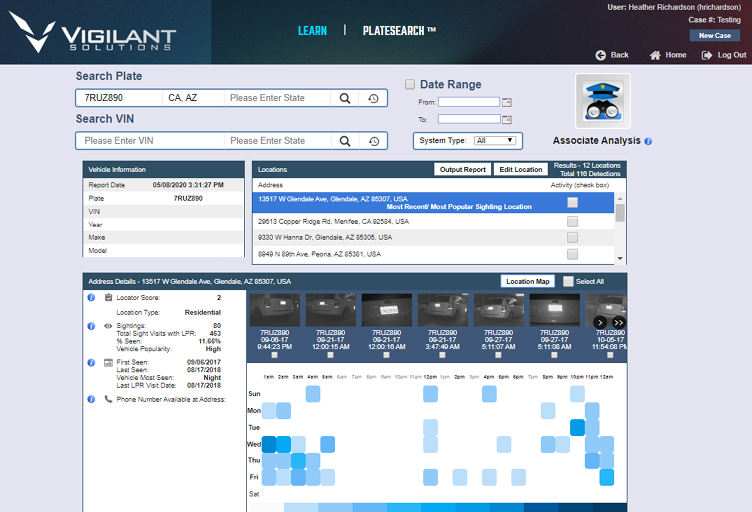Skip to last images double-arrow button
Viewport: 752px width, 512px height.
click(618, 322)
